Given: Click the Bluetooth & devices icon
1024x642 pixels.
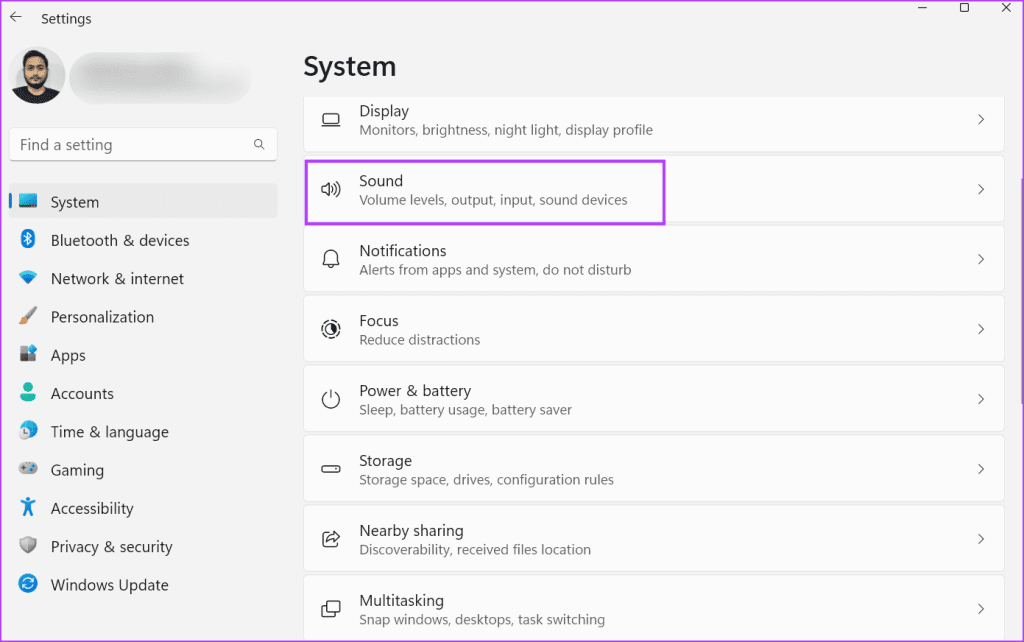Looking at the screenshot, I should [28, 240].
